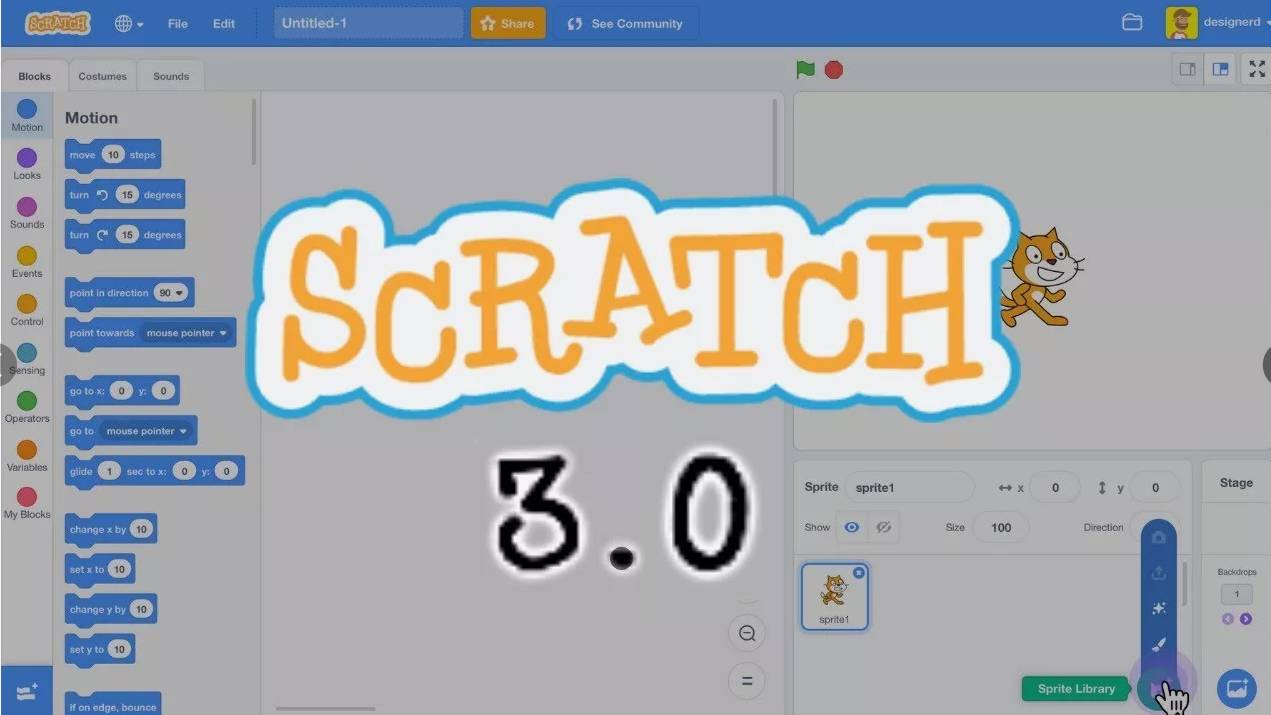Click the change y by 10 block
Screen dimensions: 1271x715
pyautogui.click(x=111, y=609)
